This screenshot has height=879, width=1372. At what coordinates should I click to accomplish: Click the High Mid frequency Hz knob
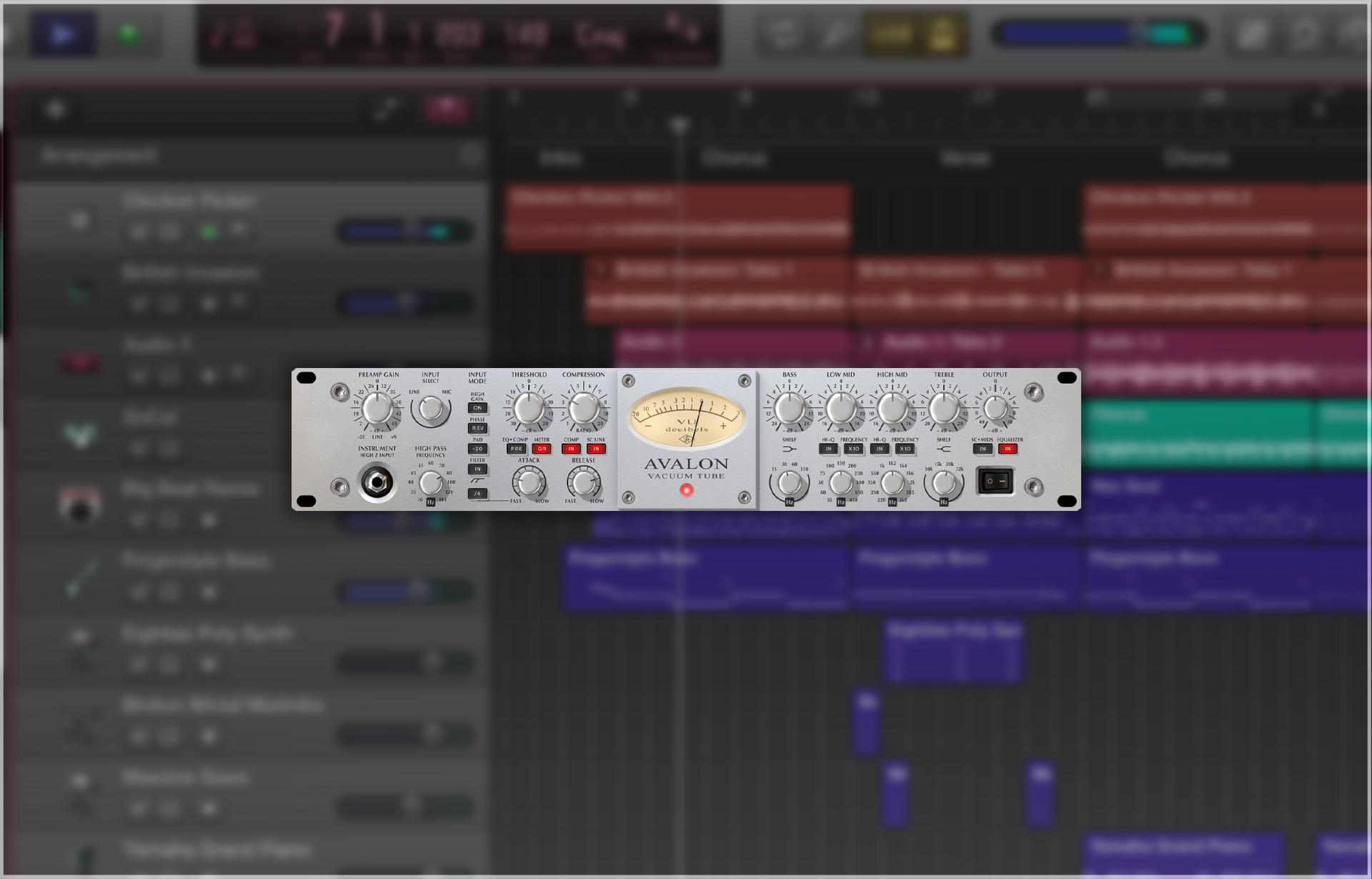893,483
